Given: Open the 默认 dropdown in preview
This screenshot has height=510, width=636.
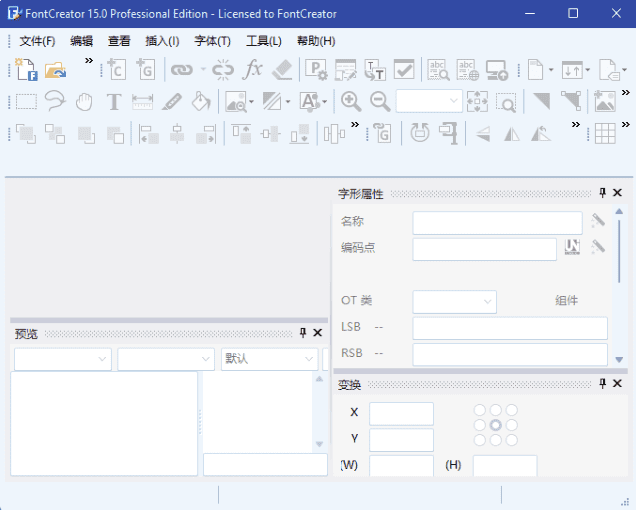Looking at the screenshot, I should pos(269,359).
